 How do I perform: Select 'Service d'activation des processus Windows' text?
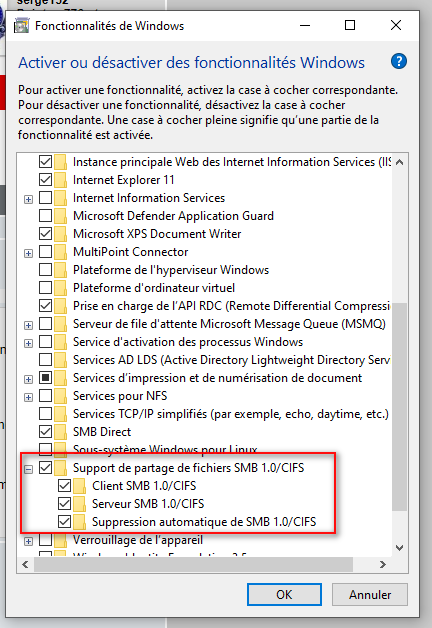[188, 342]
